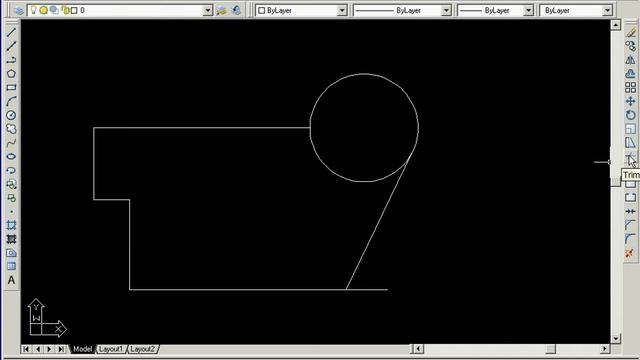
Task: Click the horizontal scrollbar thumb
Action: [551, 349]
